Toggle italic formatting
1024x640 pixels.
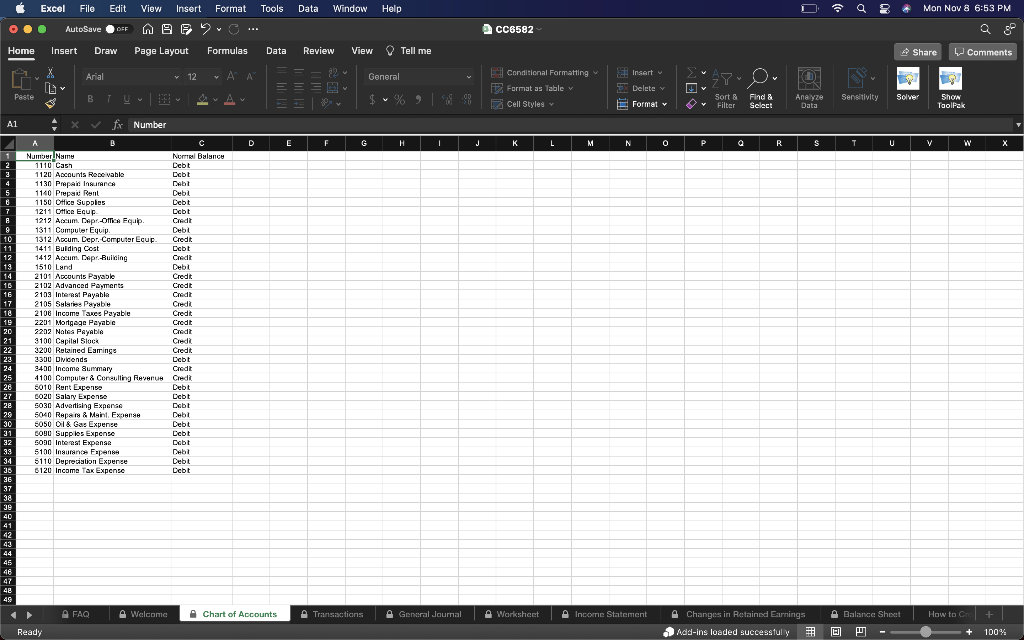[109, 99]
